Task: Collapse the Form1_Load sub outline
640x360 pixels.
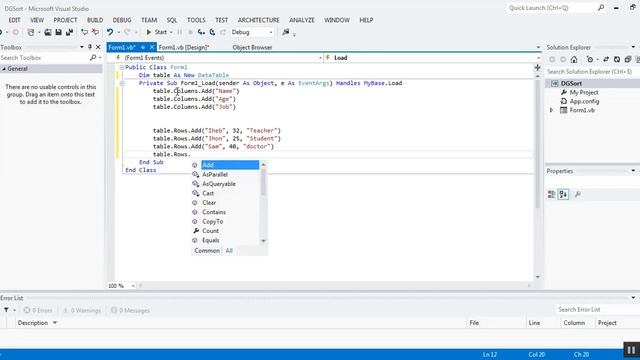Action: [x=122, y=83]
